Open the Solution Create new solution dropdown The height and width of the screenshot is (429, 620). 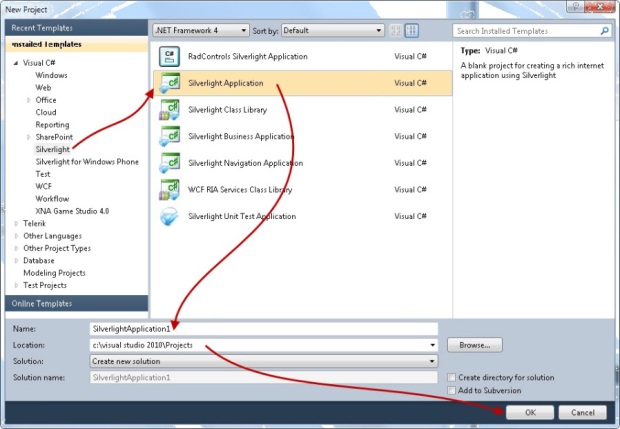click(x=264, y=361)
